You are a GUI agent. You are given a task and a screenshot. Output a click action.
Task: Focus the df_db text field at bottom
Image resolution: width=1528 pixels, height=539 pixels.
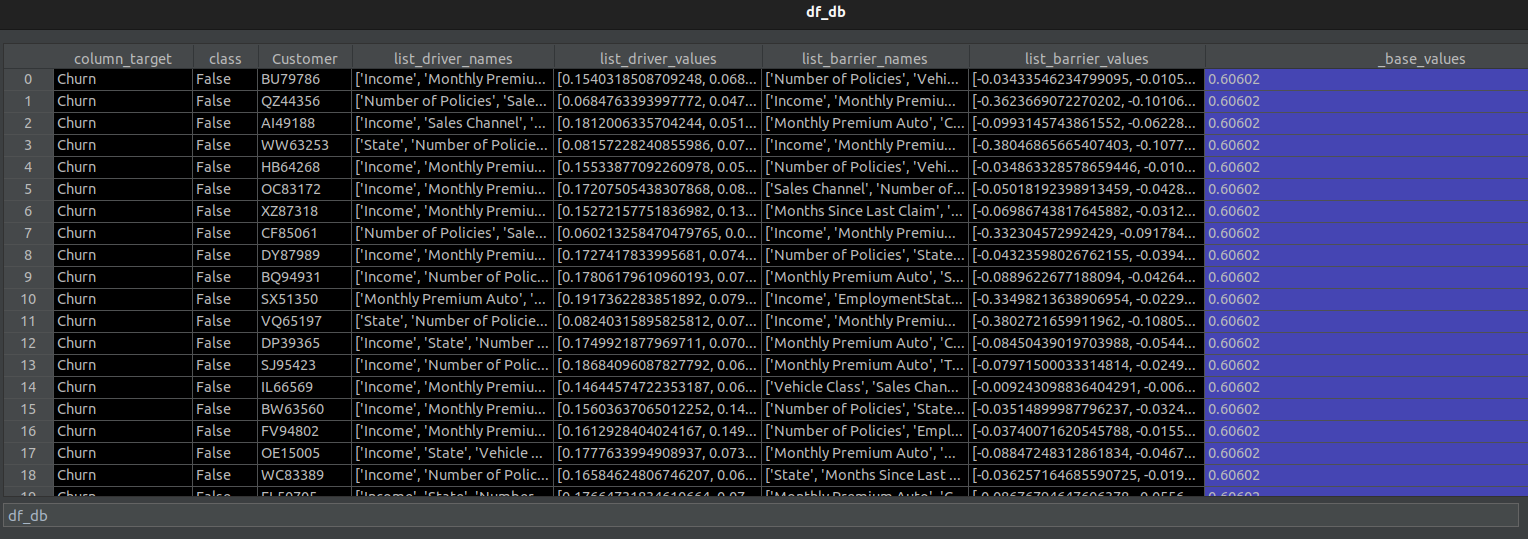(760, 515)
